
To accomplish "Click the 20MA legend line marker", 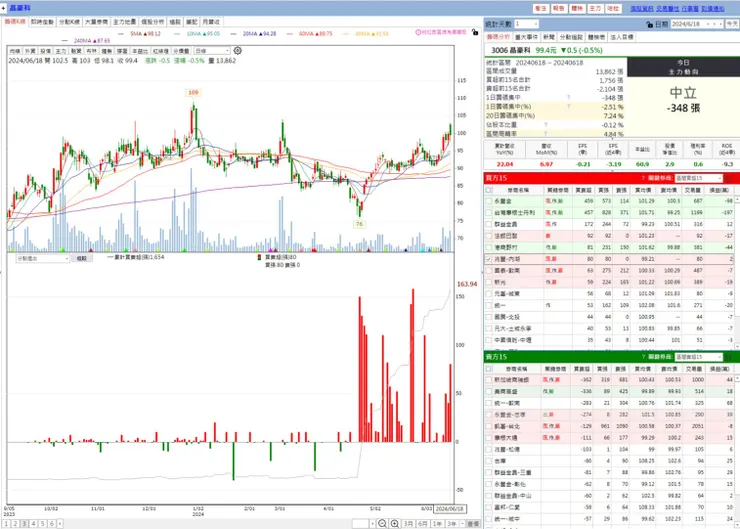I will pos(234,34).
